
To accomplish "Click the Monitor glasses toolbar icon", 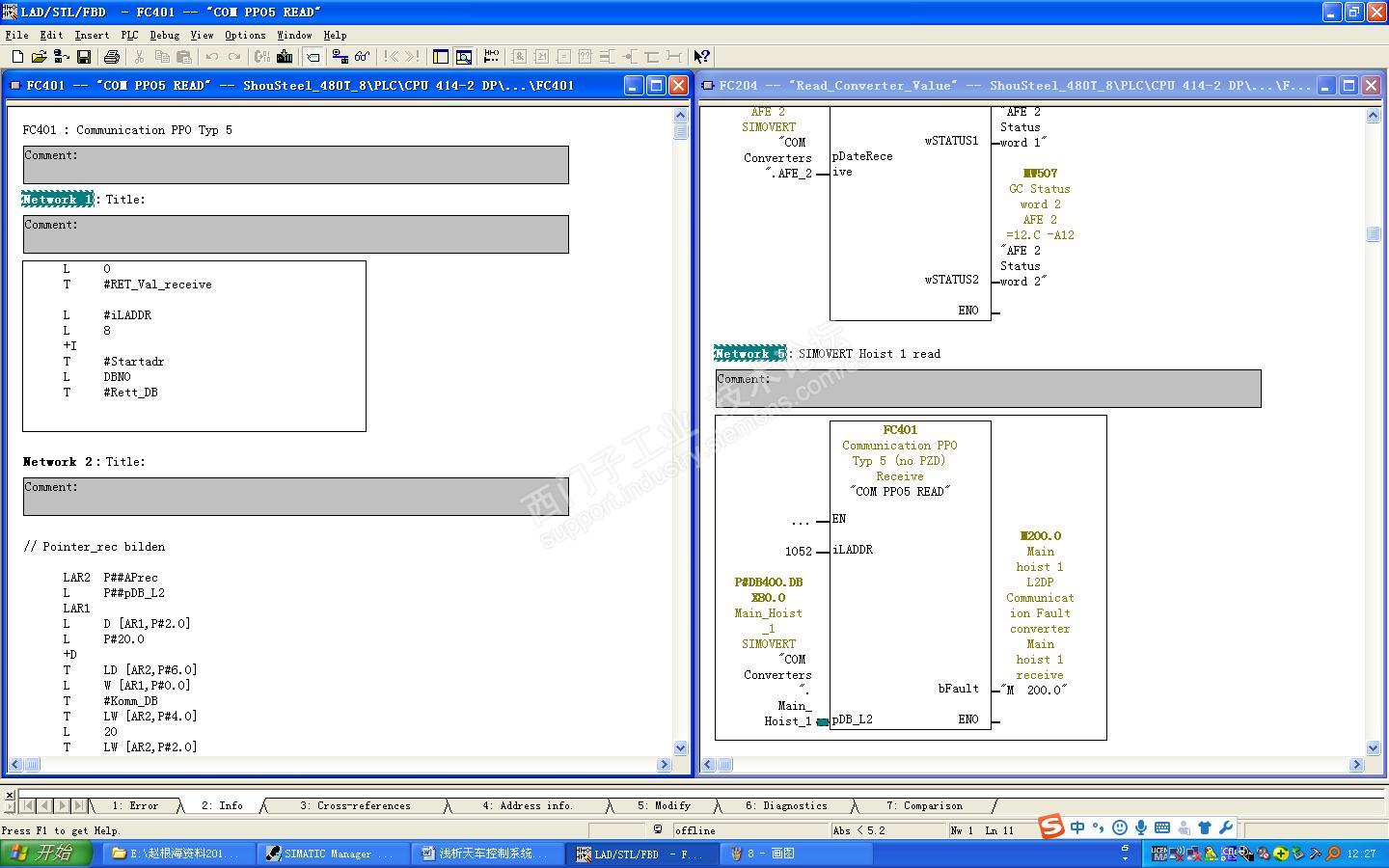I will pyautogui.click(x=363, y=57).
